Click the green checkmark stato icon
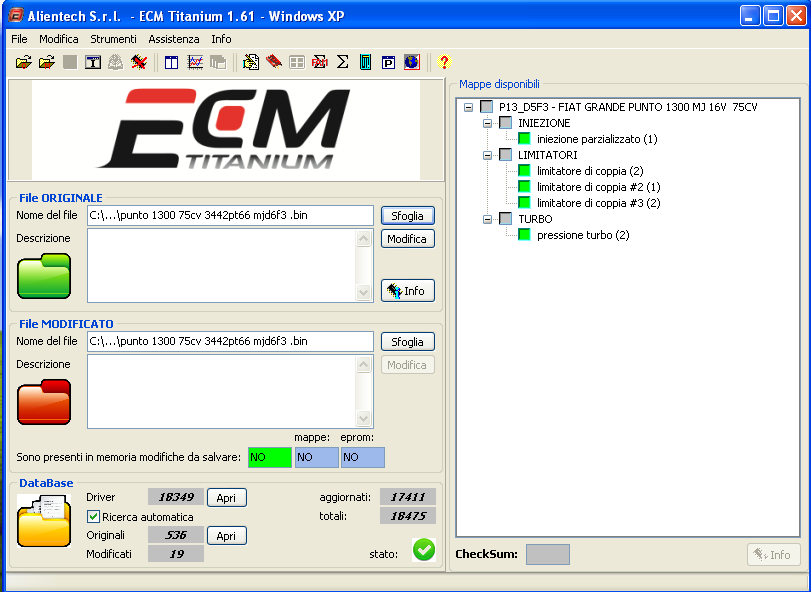 point(424,550)
